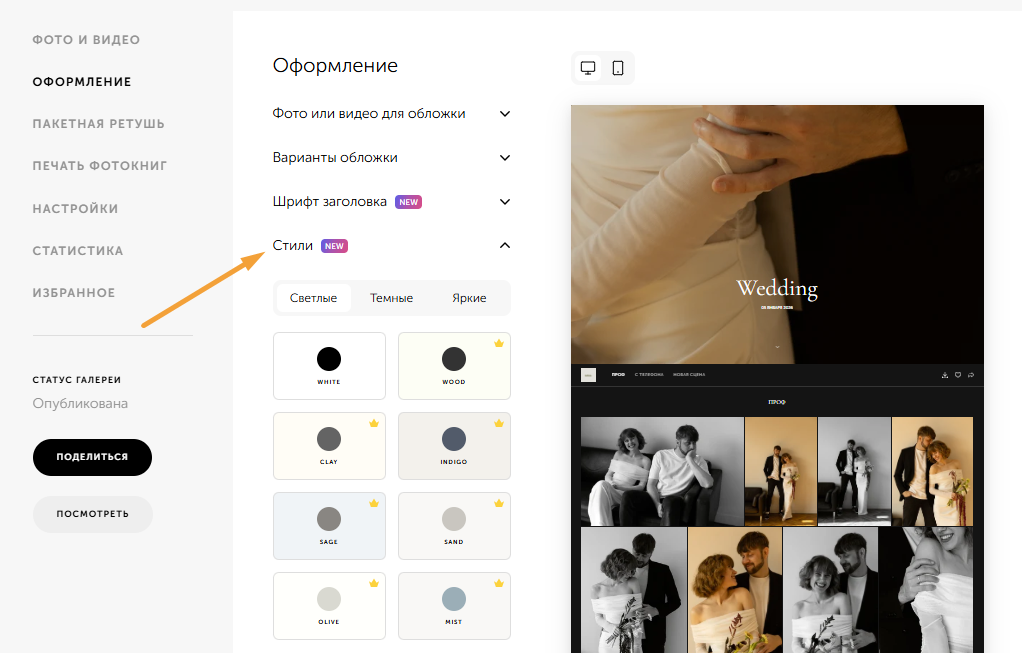
Task: Click the download icon in gallery preview
Action: [x=944, y=375]
